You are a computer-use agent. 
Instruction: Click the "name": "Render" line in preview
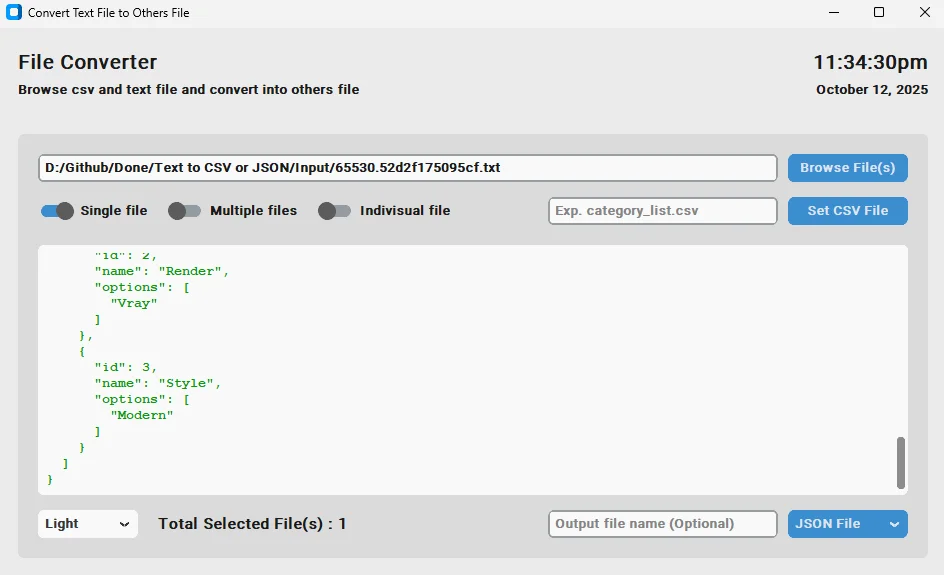tap(161, 272)
